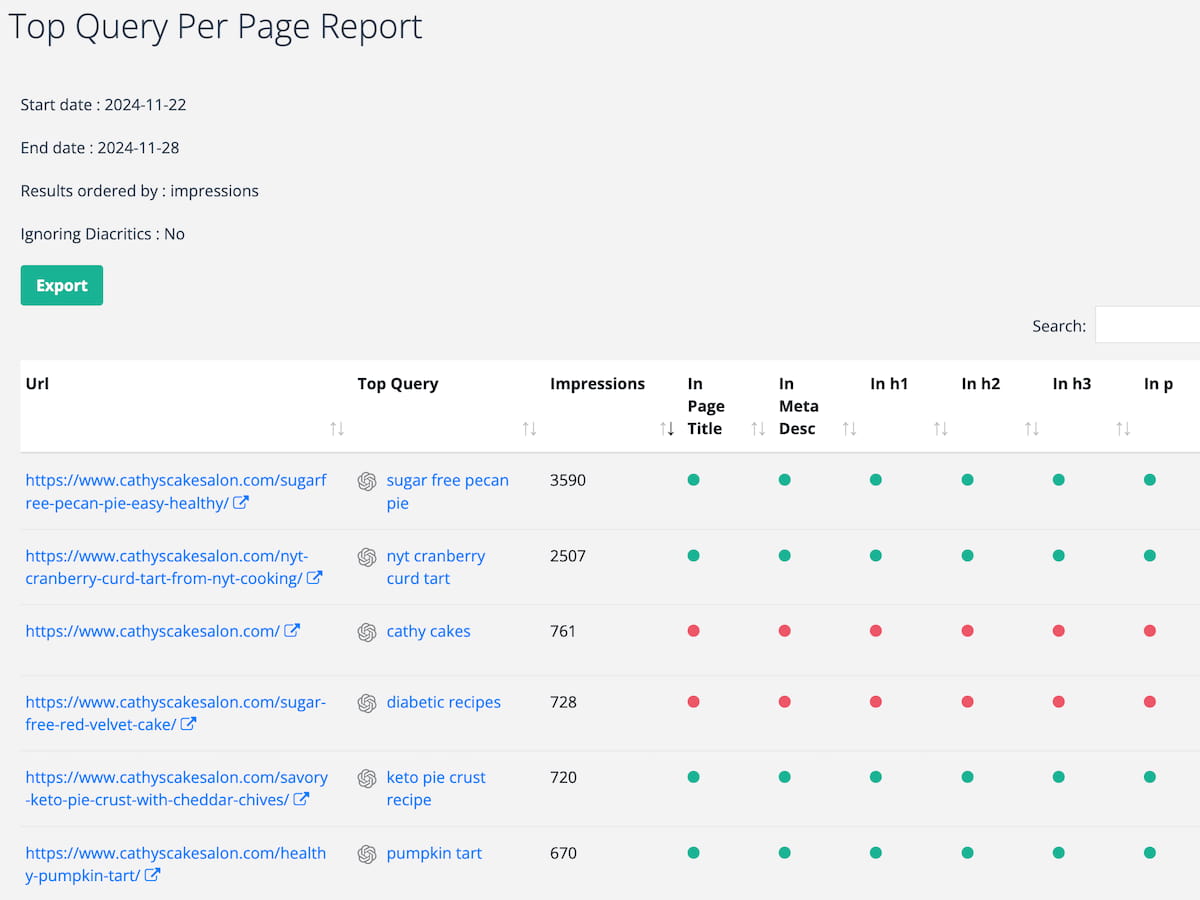
Task: Open 'keto pie crust recipe' query link
Action: 436,788
